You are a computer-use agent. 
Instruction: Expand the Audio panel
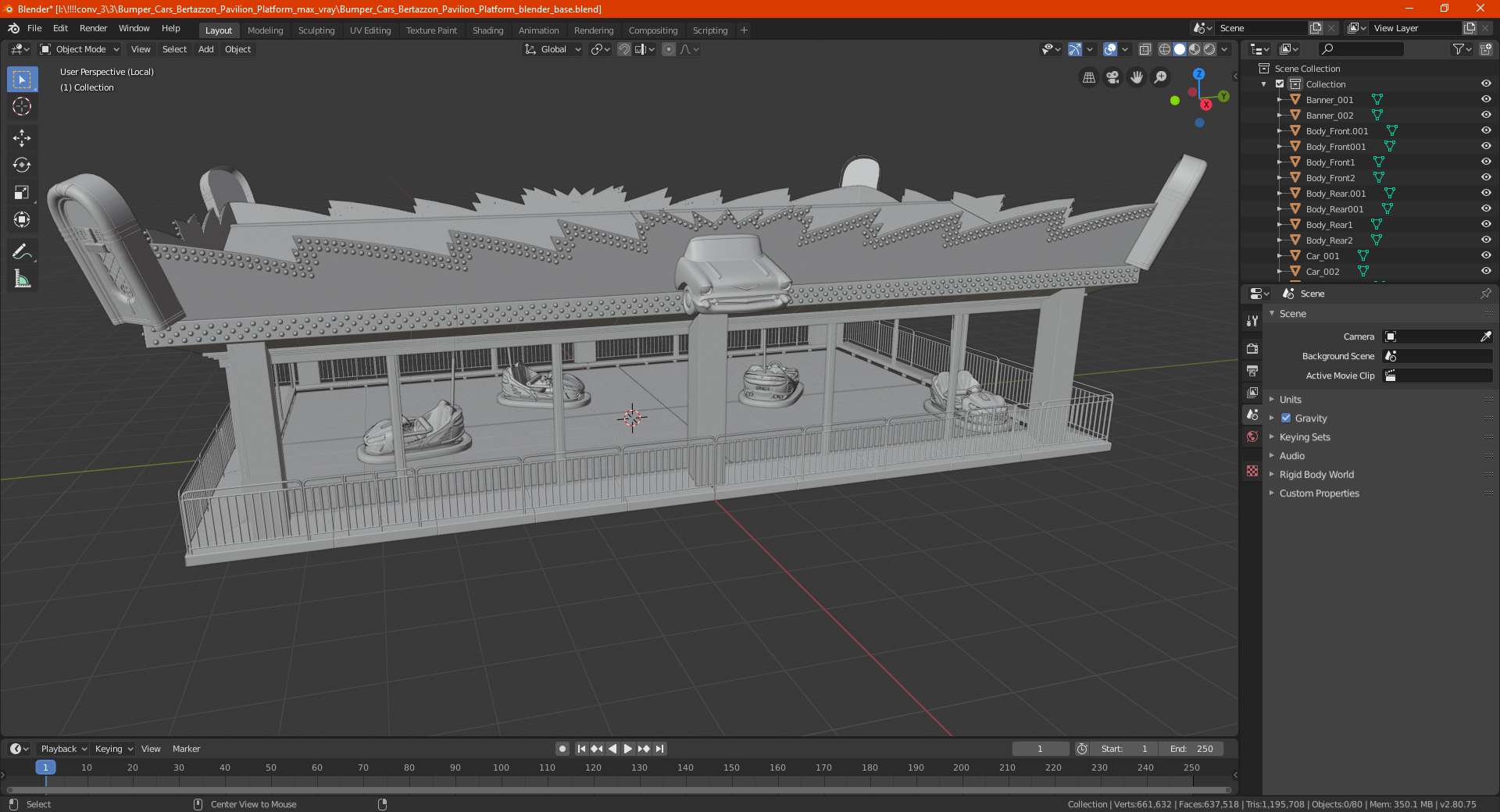1291,455
